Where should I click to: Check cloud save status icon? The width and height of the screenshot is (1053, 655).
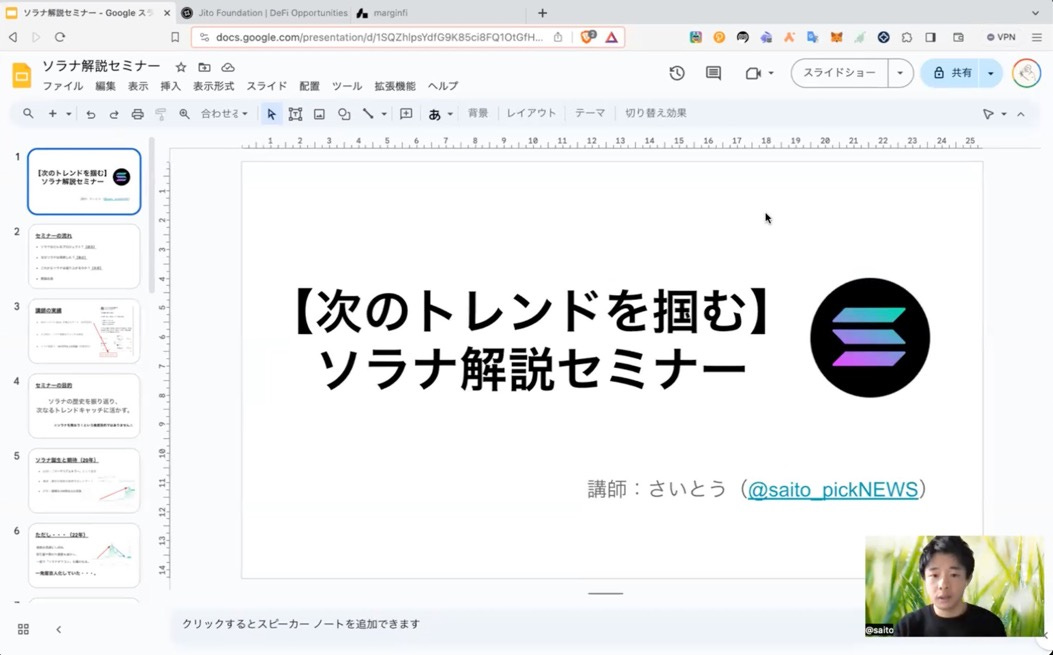coord(228,67)
